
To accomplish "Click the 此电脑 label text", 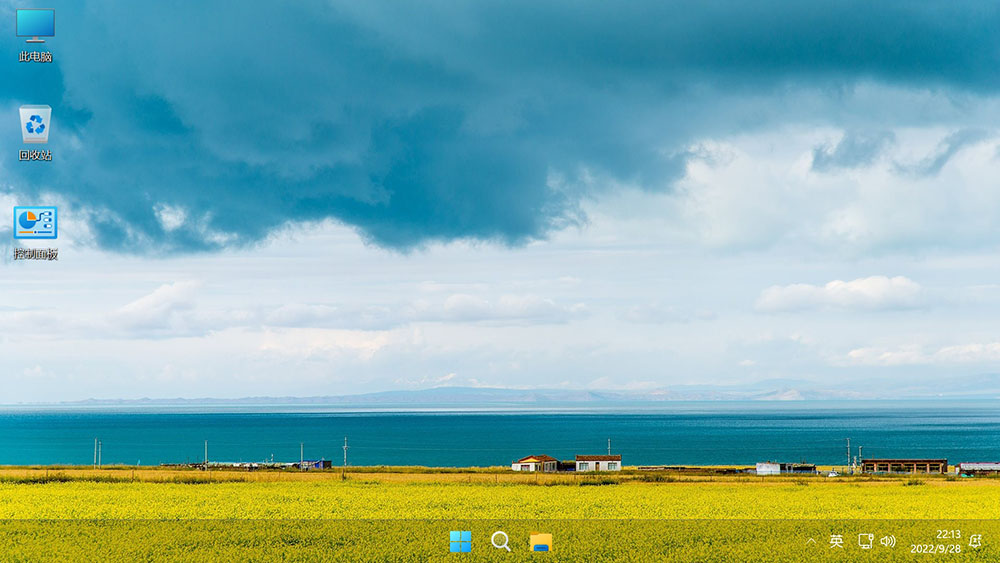I will [x=35, y=57].
